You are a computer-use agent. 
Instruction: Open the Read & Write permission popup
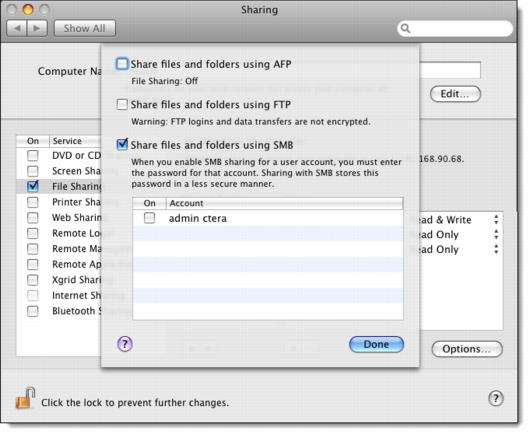(496, 220)
